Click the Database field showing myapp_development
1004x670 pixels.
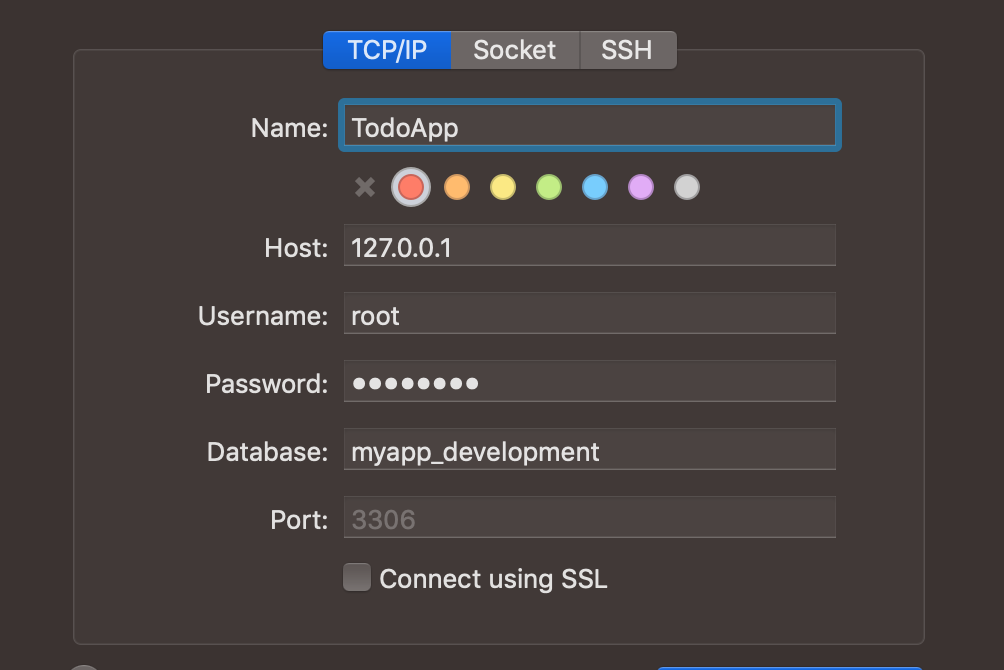pyautogui.click(x=589, y=451)
